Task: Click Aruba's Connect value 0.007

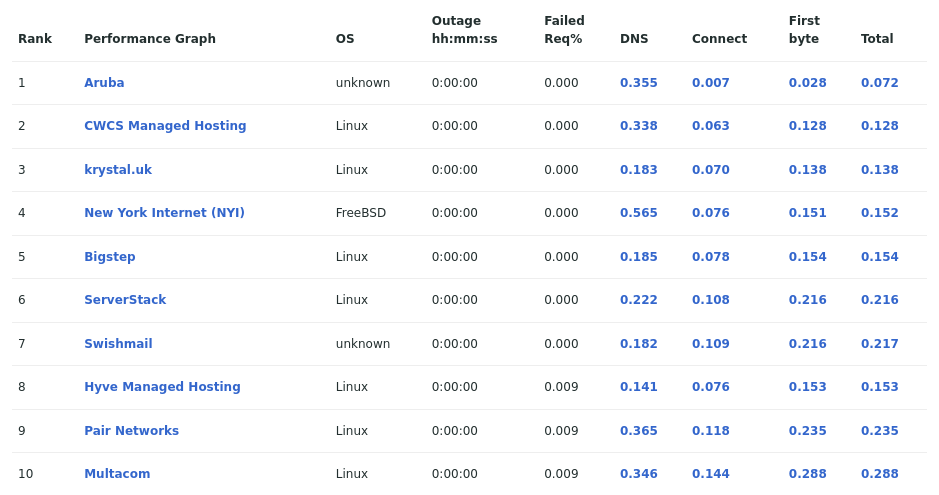Action: [711, 83]
